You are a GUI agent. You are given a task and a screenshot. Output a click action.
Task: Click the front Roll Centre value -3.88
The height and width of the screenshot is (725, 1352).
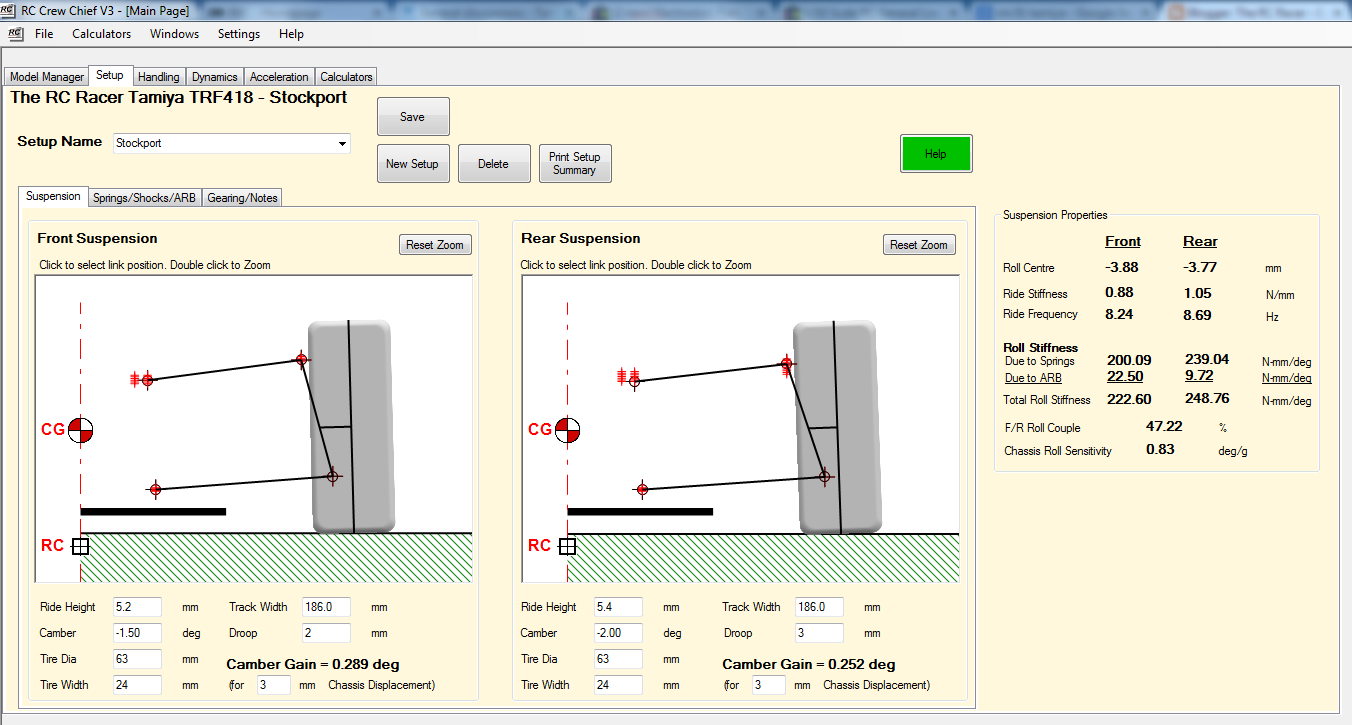pos(1122,267)
